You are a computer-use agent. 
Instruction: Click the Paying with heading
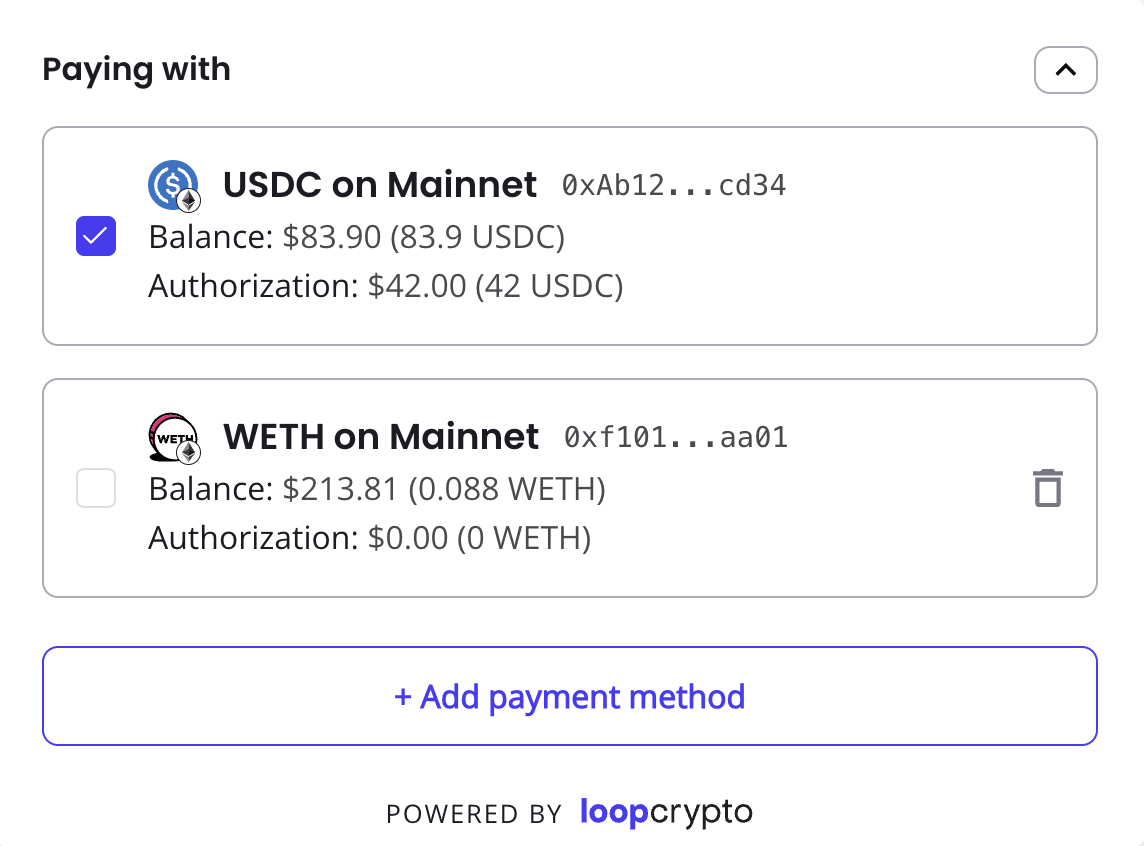tap(136, 70)
